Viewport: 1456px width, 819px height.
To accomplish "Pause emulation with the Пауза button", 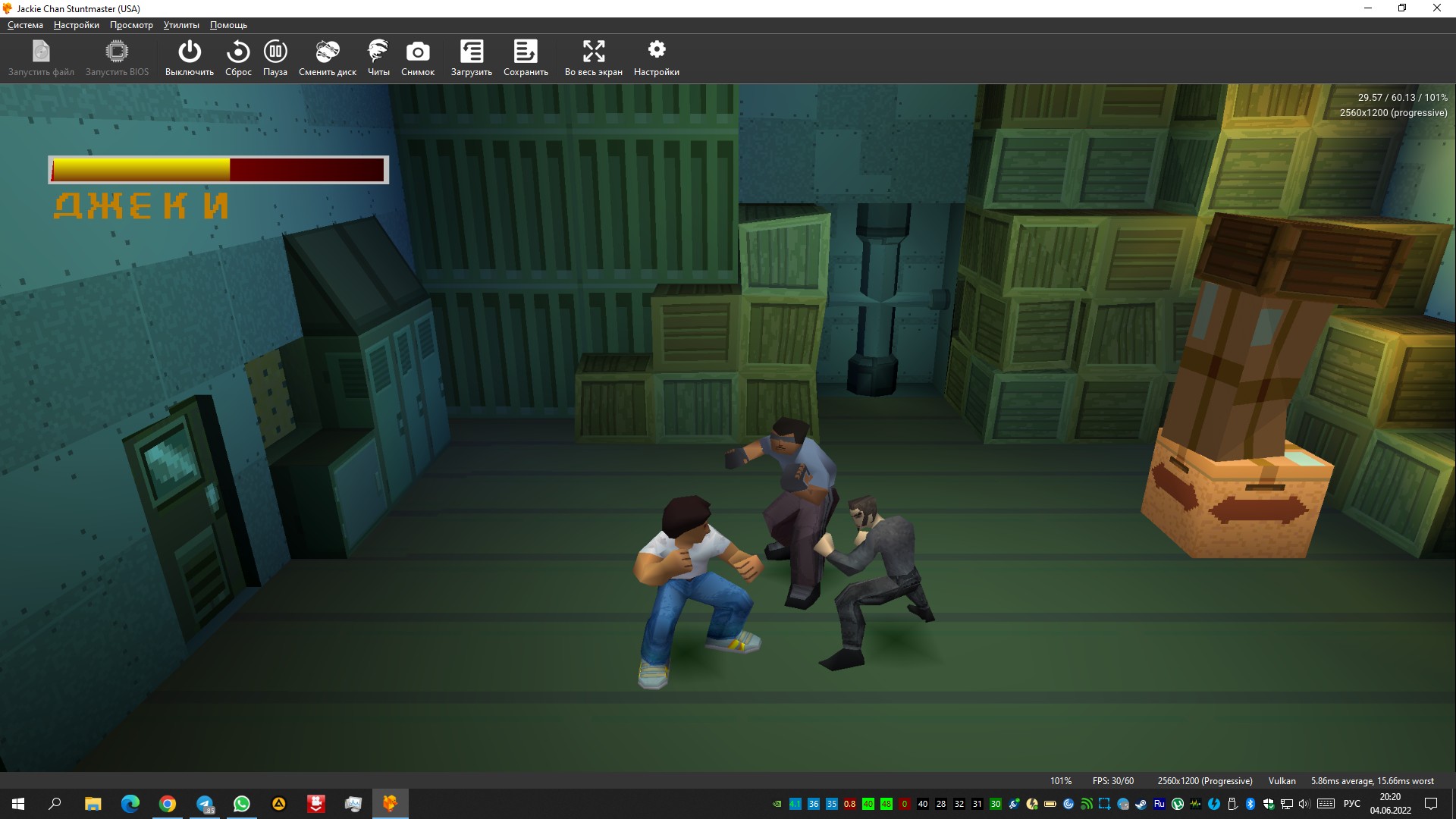I will point(275,58).
